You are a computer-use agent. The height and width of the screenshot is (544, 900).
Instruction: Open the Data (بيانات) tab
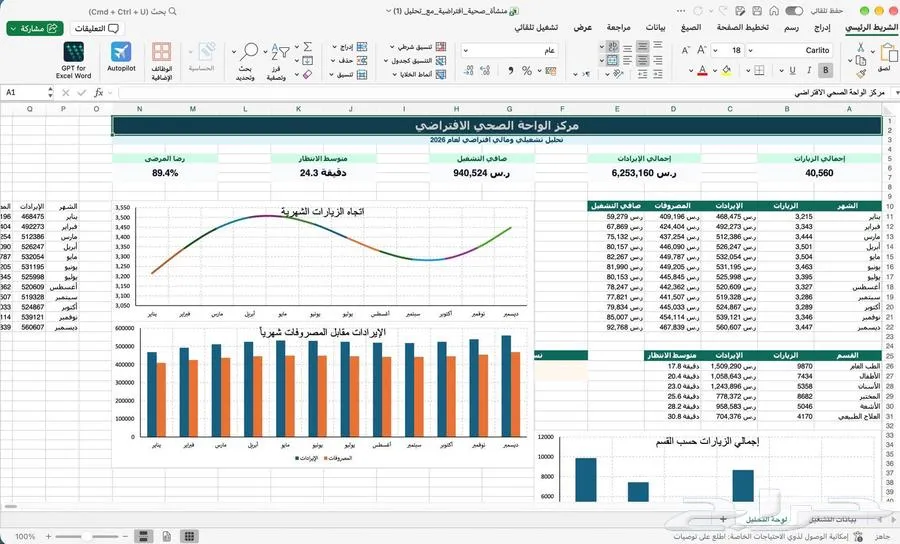(655, 28)
